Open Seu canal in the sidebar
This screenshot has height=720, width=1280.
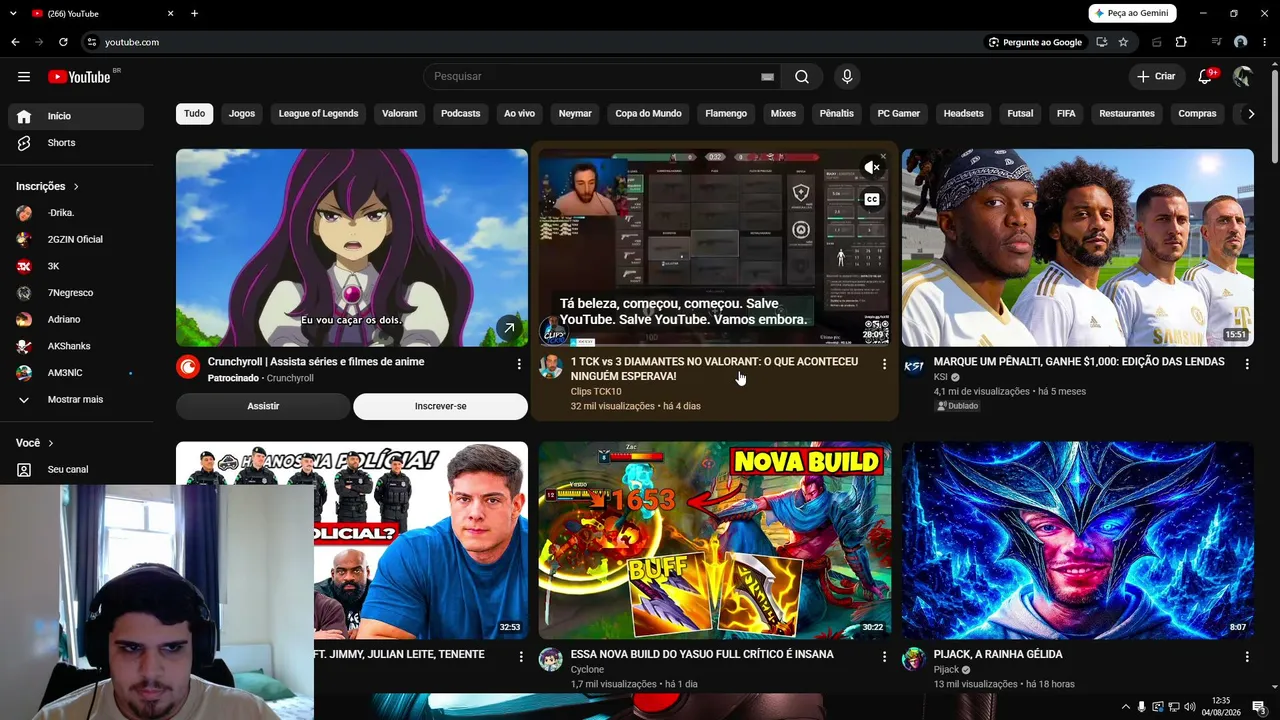pos(76,469)
